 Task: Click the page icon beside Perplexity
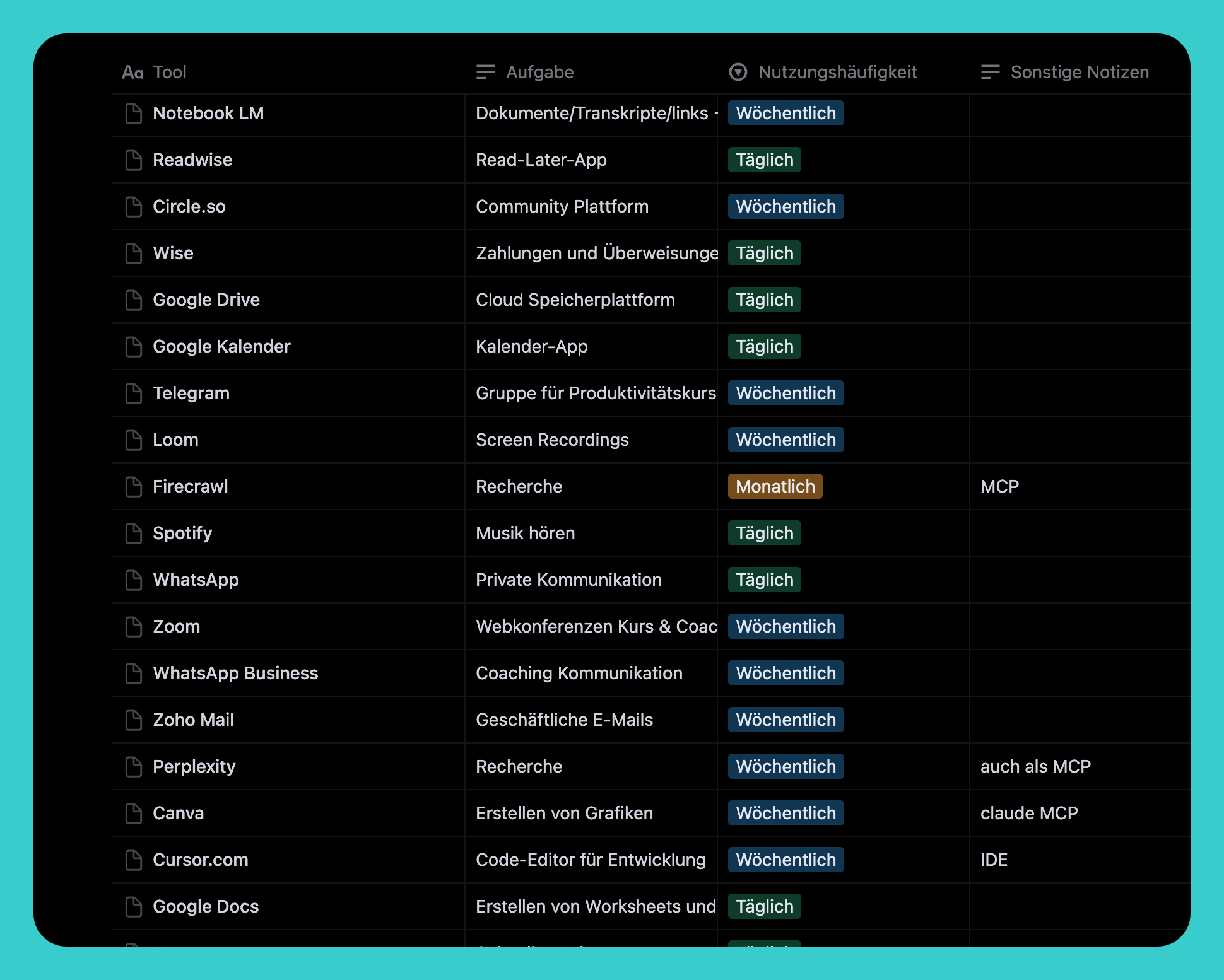click(x=134, y=767)
